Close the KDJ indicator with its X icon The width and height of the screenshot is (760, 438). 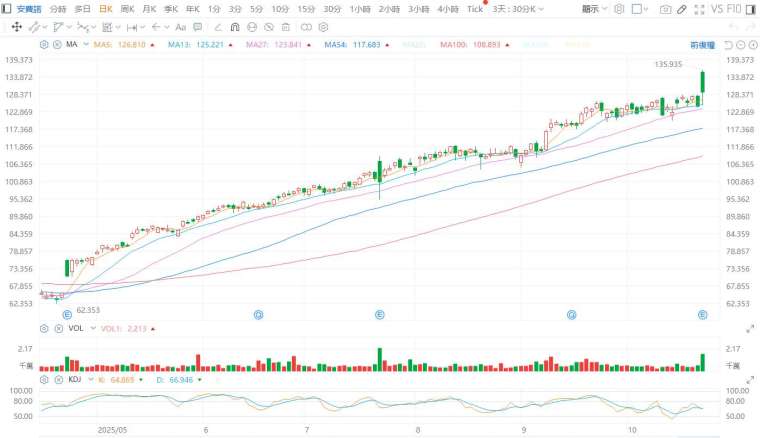coord(58,380)
